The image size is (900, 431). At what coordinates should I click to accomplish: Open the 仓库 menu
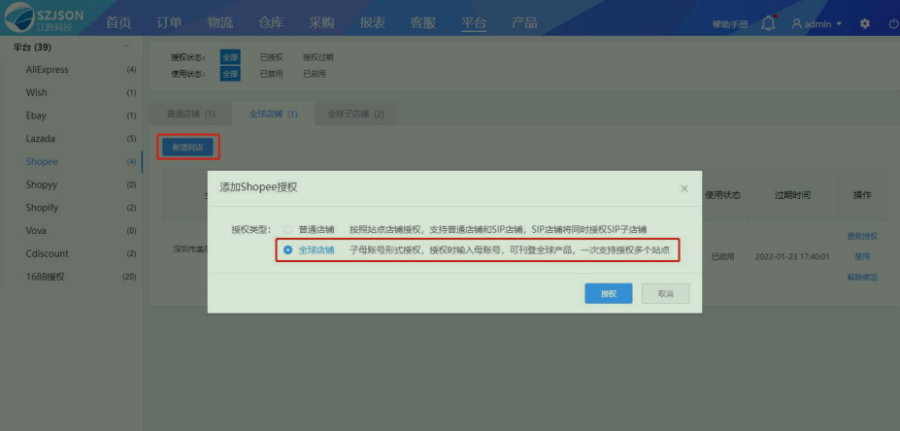(x=271, y=23)
